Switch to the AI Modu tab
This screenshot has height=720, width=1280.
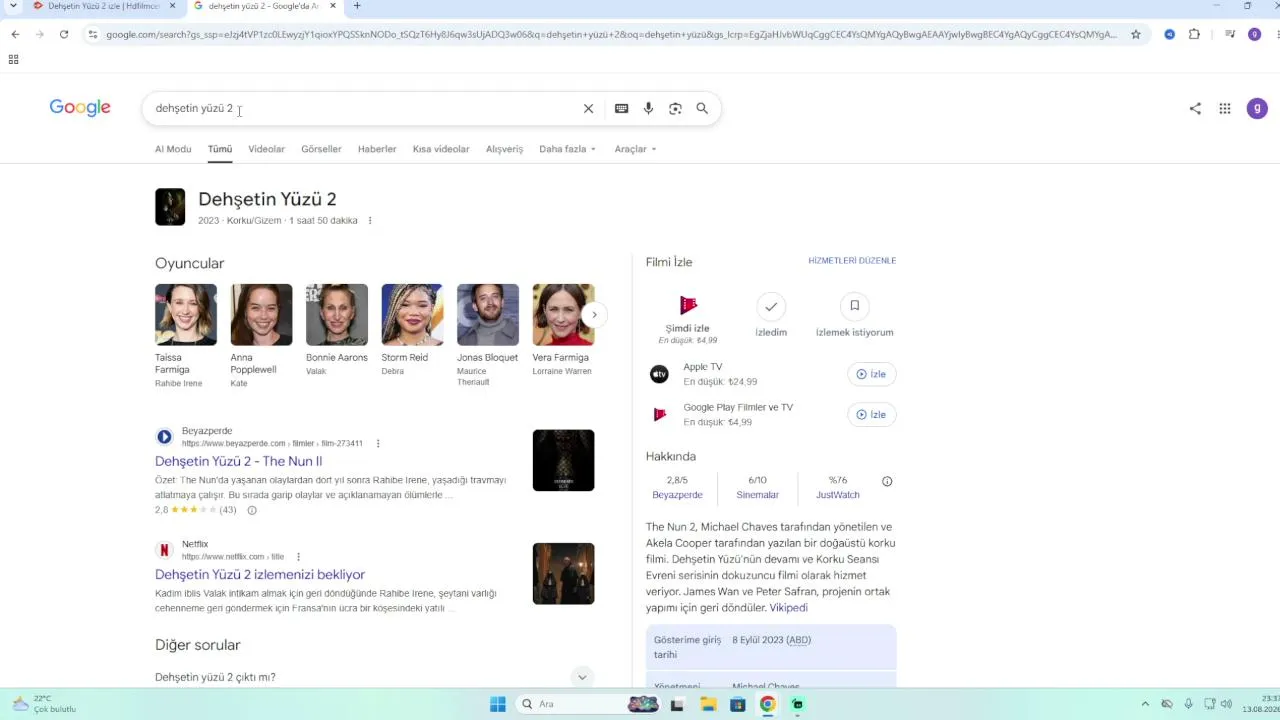173,149
